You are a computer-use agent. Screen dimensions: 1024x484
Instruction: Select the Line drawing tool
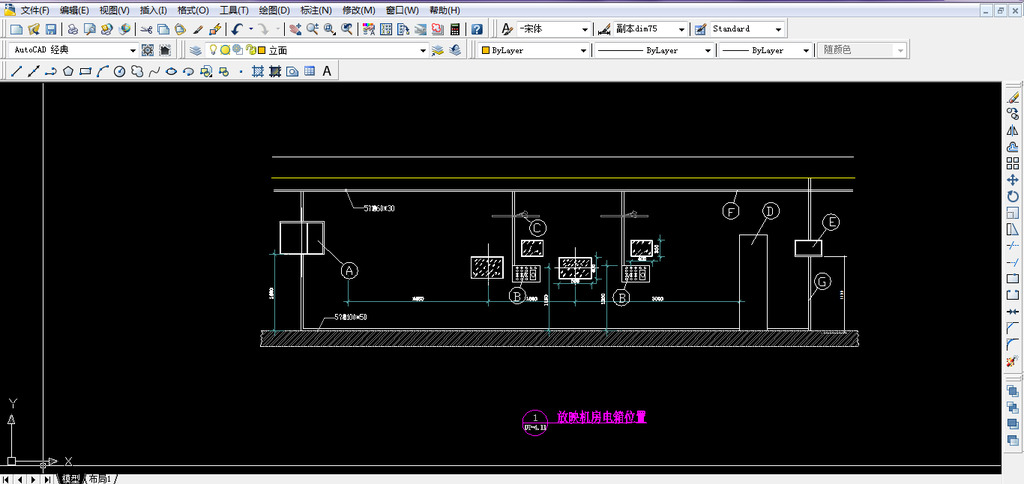[x=17, y=71]
